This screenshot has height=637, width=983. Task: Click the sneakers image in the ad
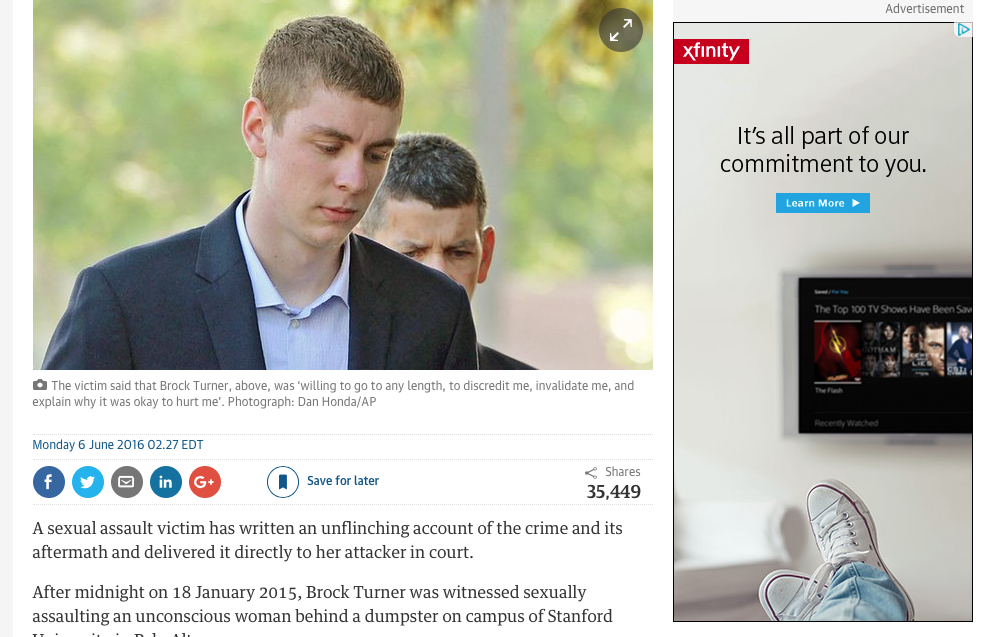pyautogui.click(x=840, y=552)
